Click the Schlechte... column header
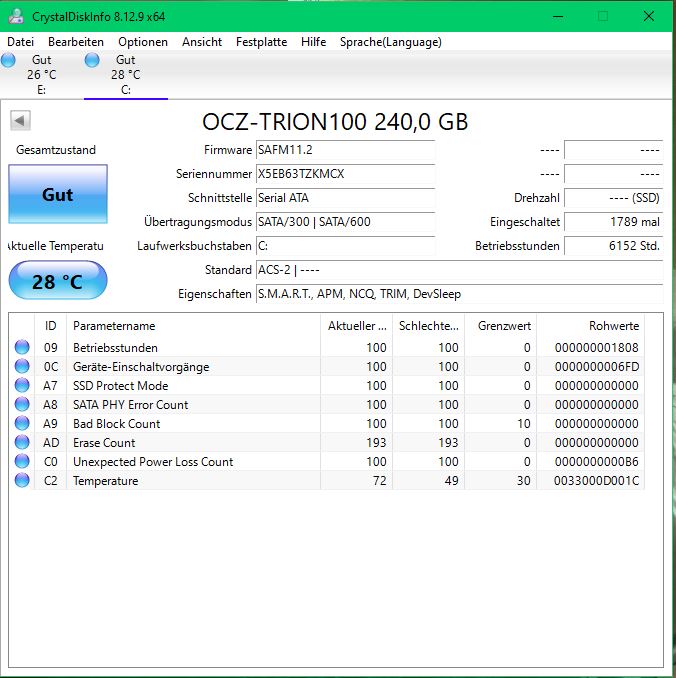The image size is (676, 678). 428,326
